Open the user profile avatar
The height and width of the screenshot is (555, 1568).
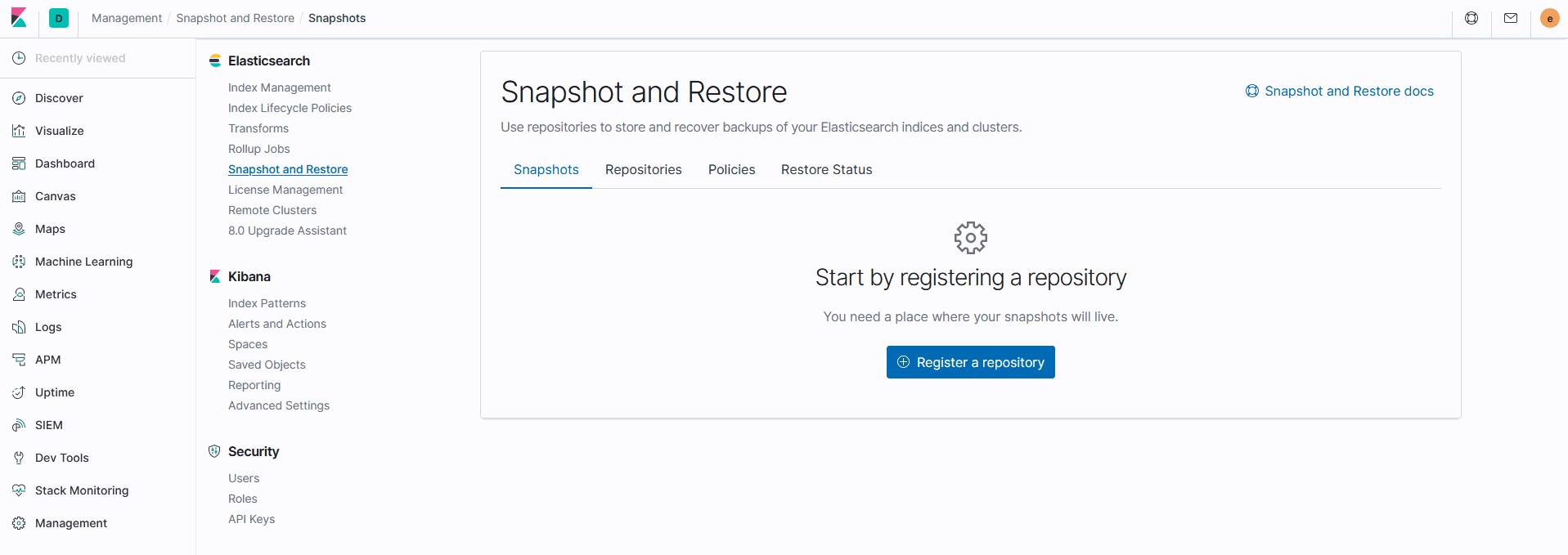click(x=1549, y=18)
